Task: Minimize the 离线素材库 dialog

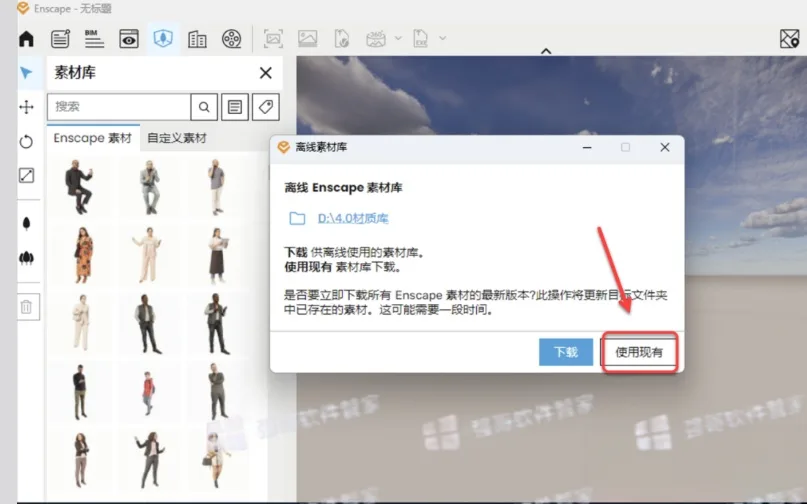Action: [x=587, y=148]
